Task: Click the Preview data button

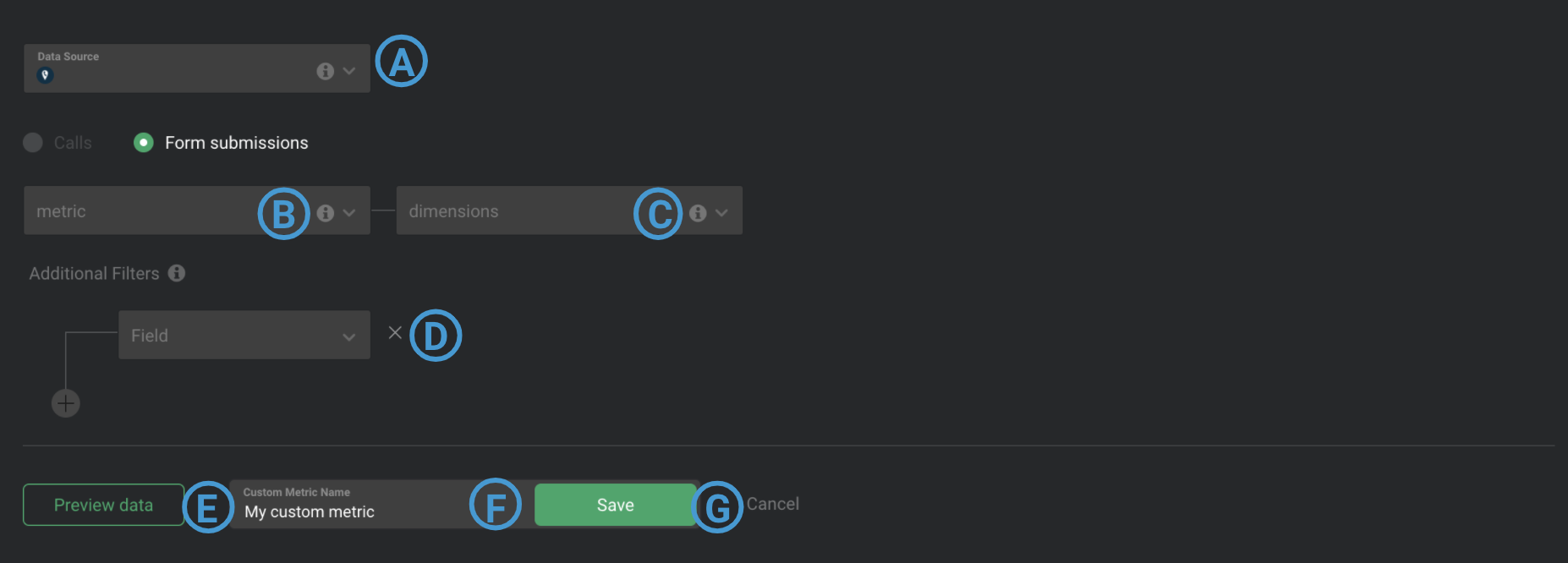Action: pyautogui.click(x=102, y=504)
